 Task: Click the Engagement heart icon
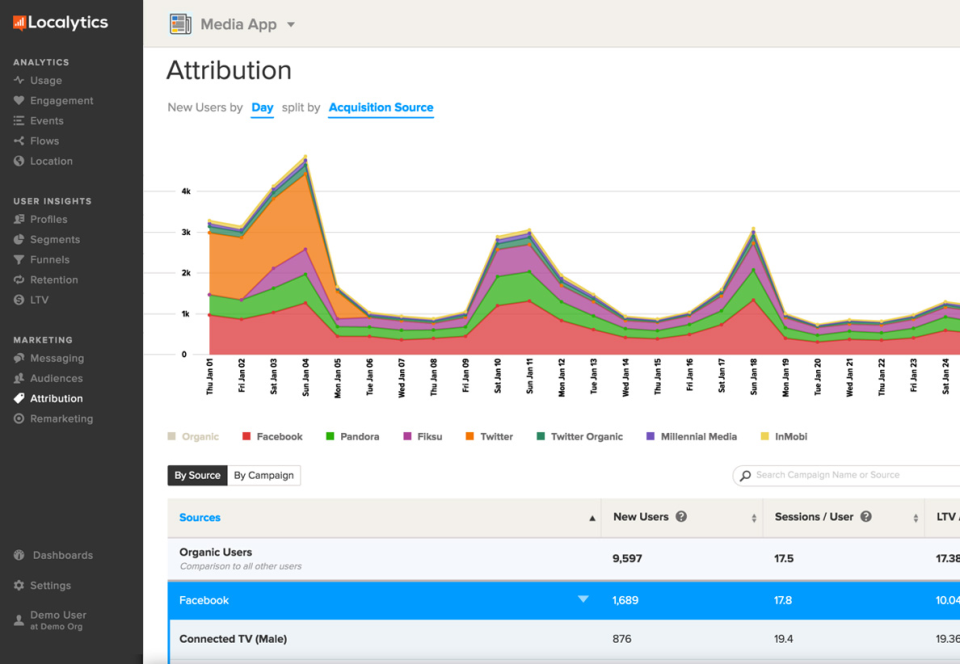(x=19, y=100)
